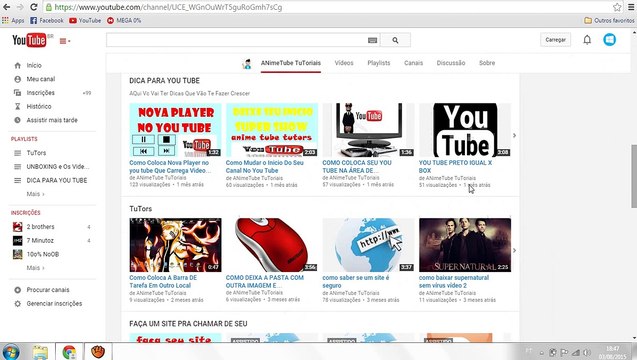Screen dimensions: 637x360
Task: Click the Início home icon
Action: pos(17,65)
